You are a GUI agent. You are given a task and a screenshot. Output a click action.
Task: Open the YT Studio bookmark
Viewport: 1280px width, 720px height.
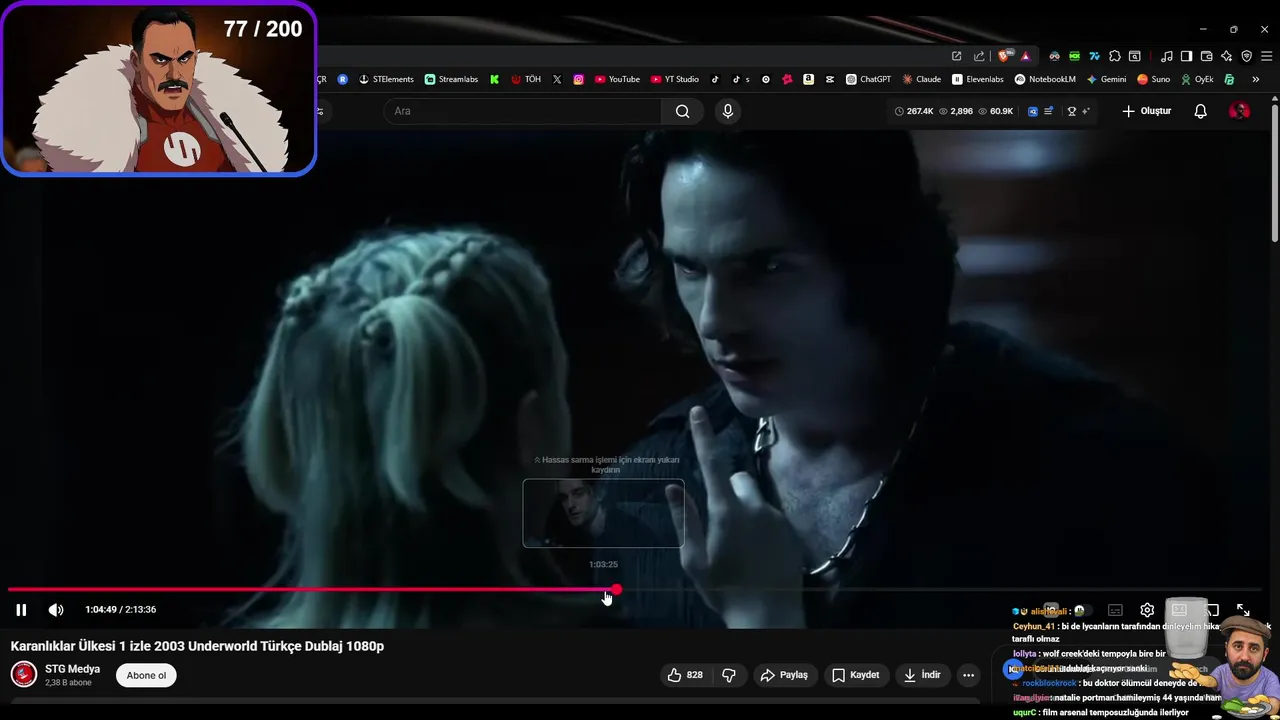(x=675, y=79)
